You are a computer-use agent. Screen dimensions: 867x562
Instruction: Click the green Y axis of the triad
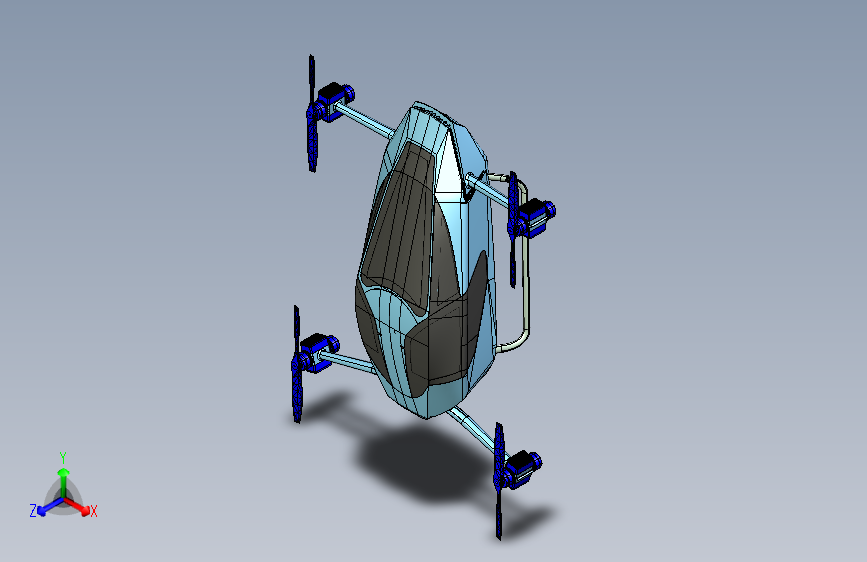[x=64, y=483]
